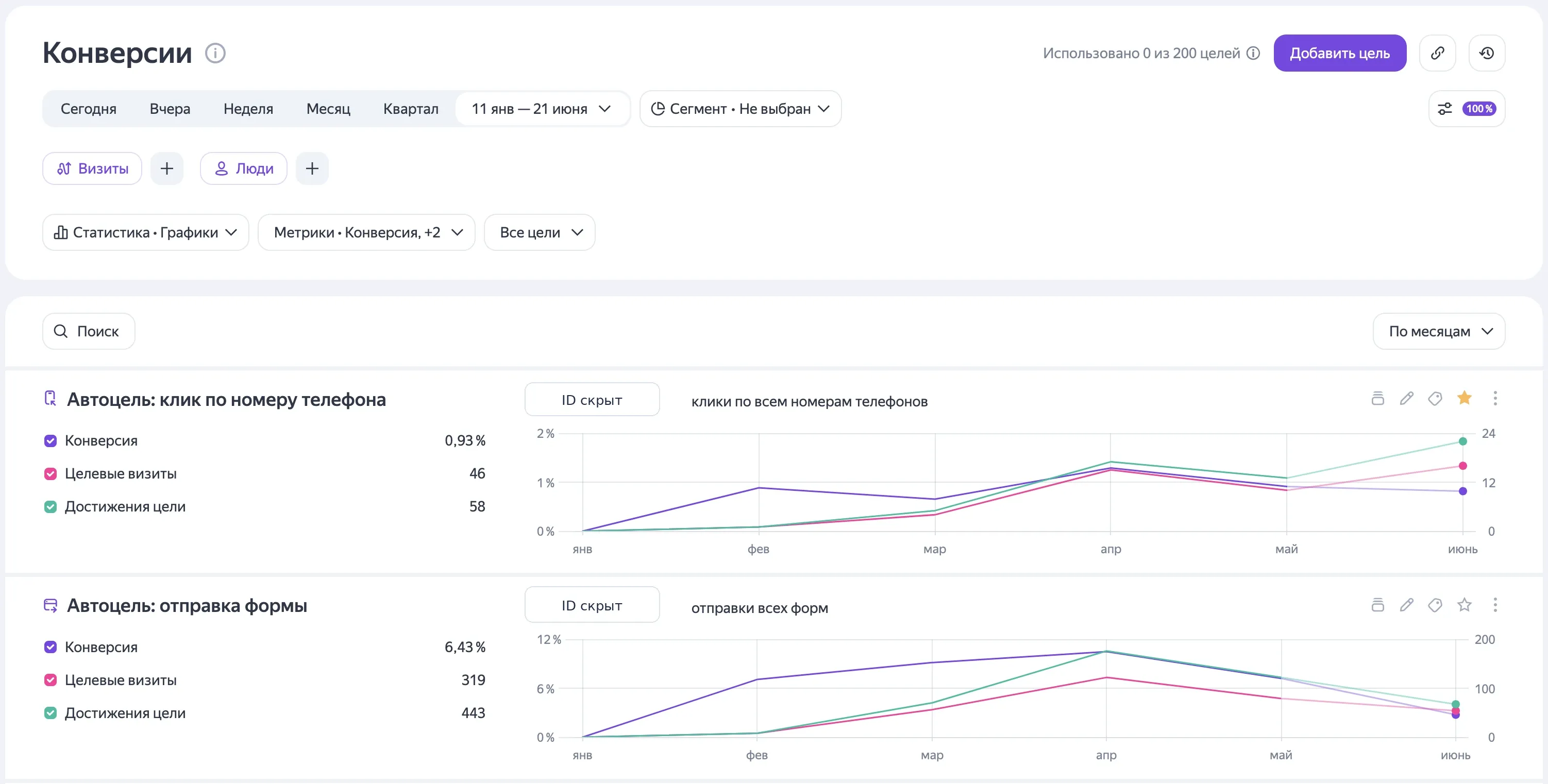Edit the phone click goal with pencil icon
The width and height of the screenshot is (1548, 784).
[x=1407, y=398]
